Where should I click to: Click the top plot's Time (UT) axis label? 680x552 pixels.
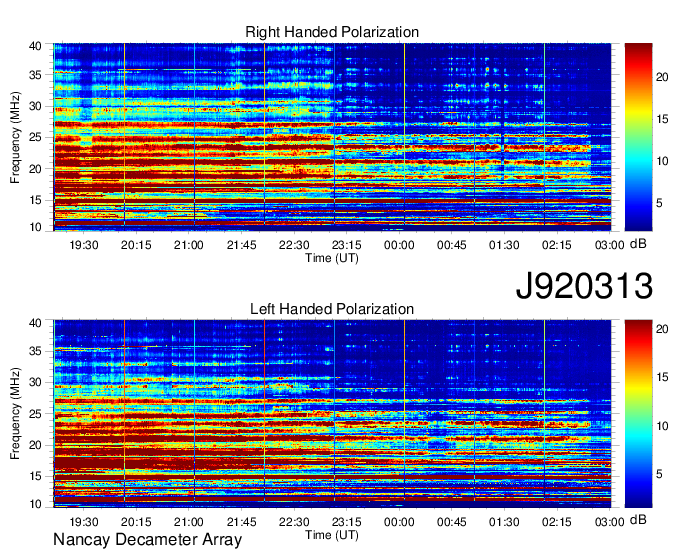[x=332, y=258]
